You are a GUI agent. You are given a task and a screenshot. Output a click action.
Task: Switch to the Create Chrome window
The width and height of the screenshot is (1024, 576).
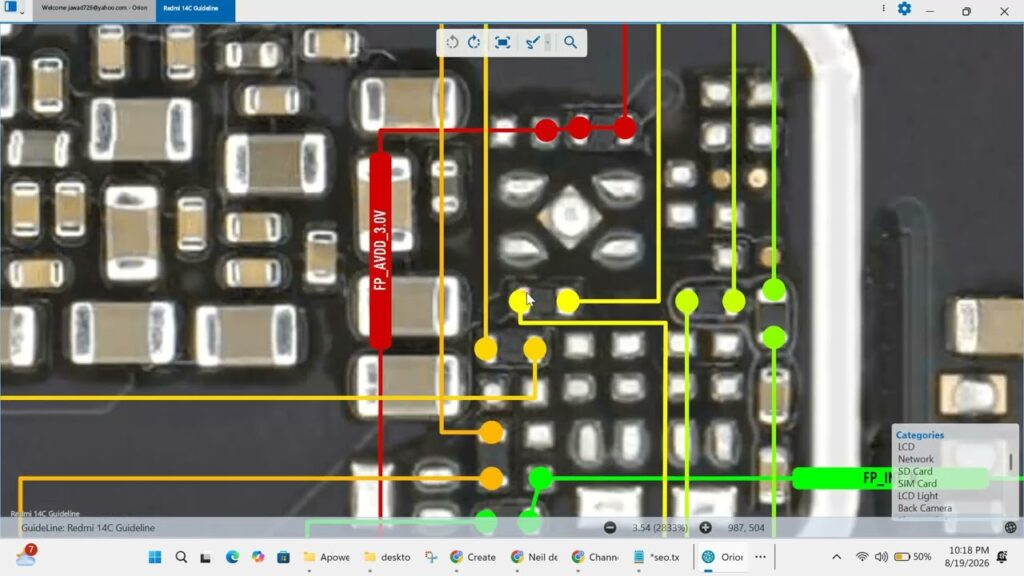[x=473, y=557]
